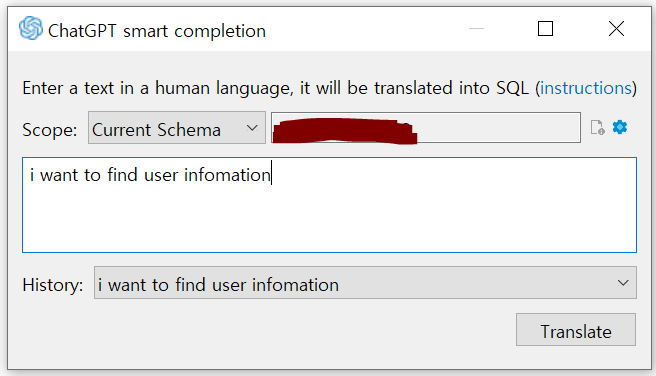Screen dimensions: 656x376
Task: Focus the prompt text area
Action: pos(329,205)
